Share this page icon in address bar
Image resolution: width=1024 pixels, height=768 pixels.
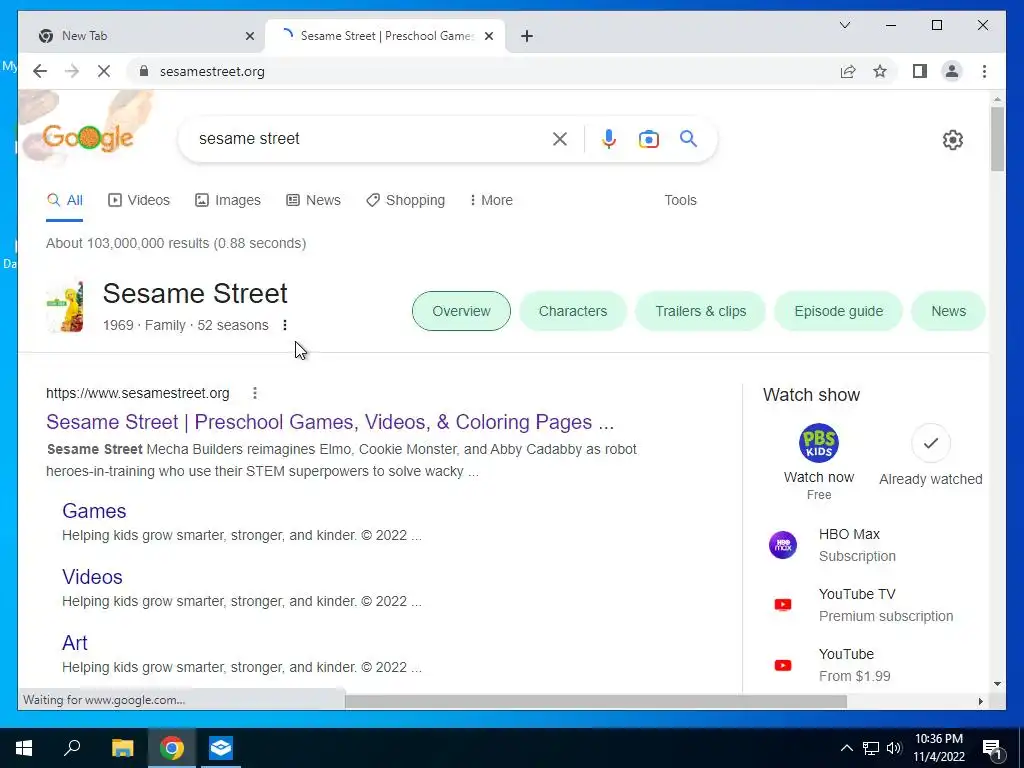click(848, 71)
